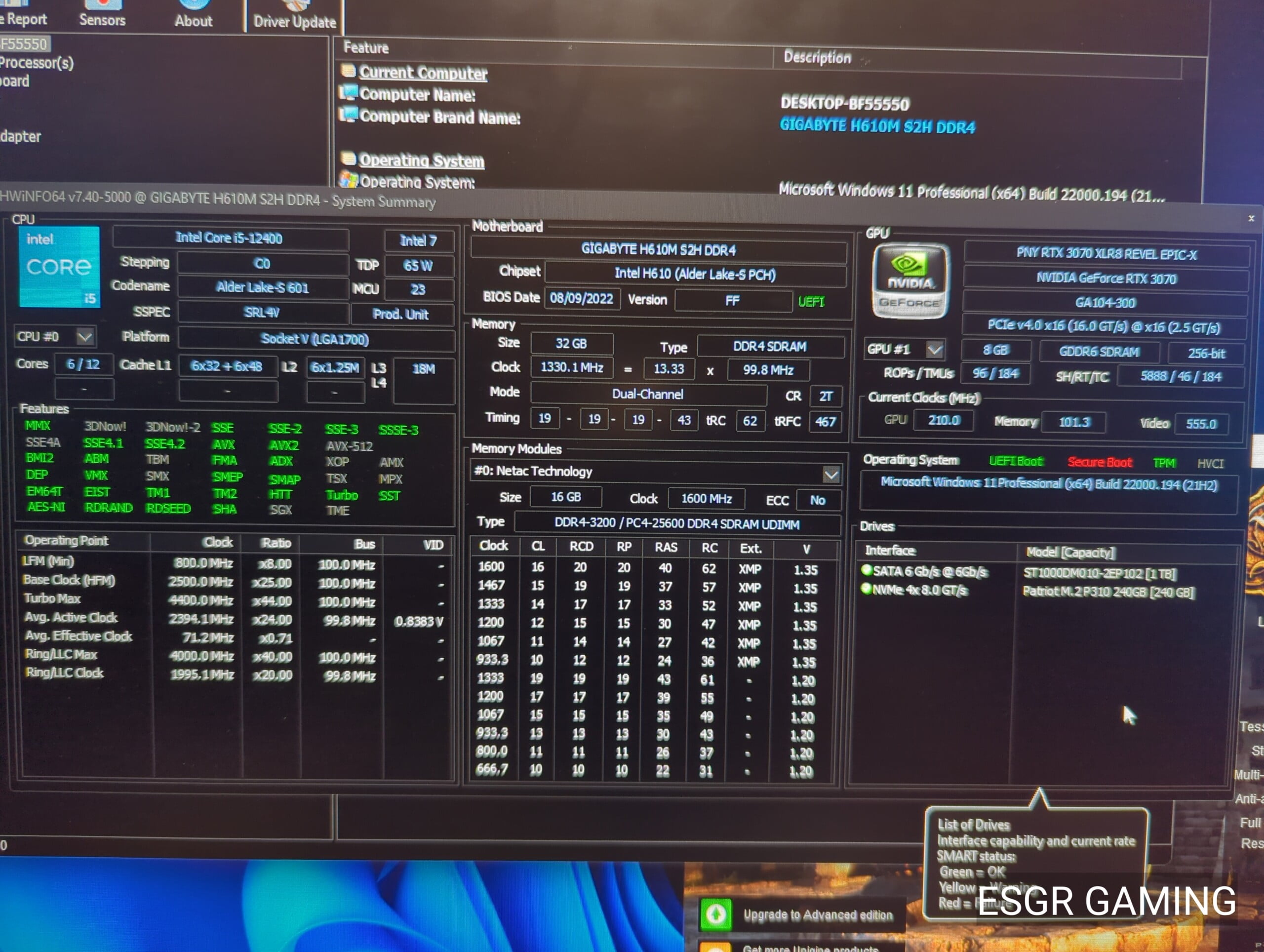Viewport: 1264px width, 952px height.
Task: Click the GDDR6 SDRAM field
Action: point(1099,352)
